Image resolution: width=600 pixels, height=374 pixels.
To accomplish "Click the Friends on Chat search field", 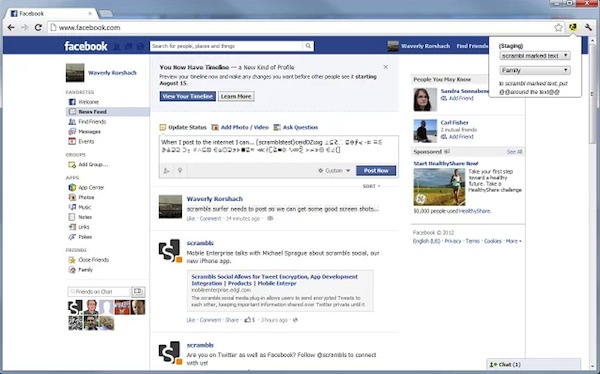I will (99, 292).
